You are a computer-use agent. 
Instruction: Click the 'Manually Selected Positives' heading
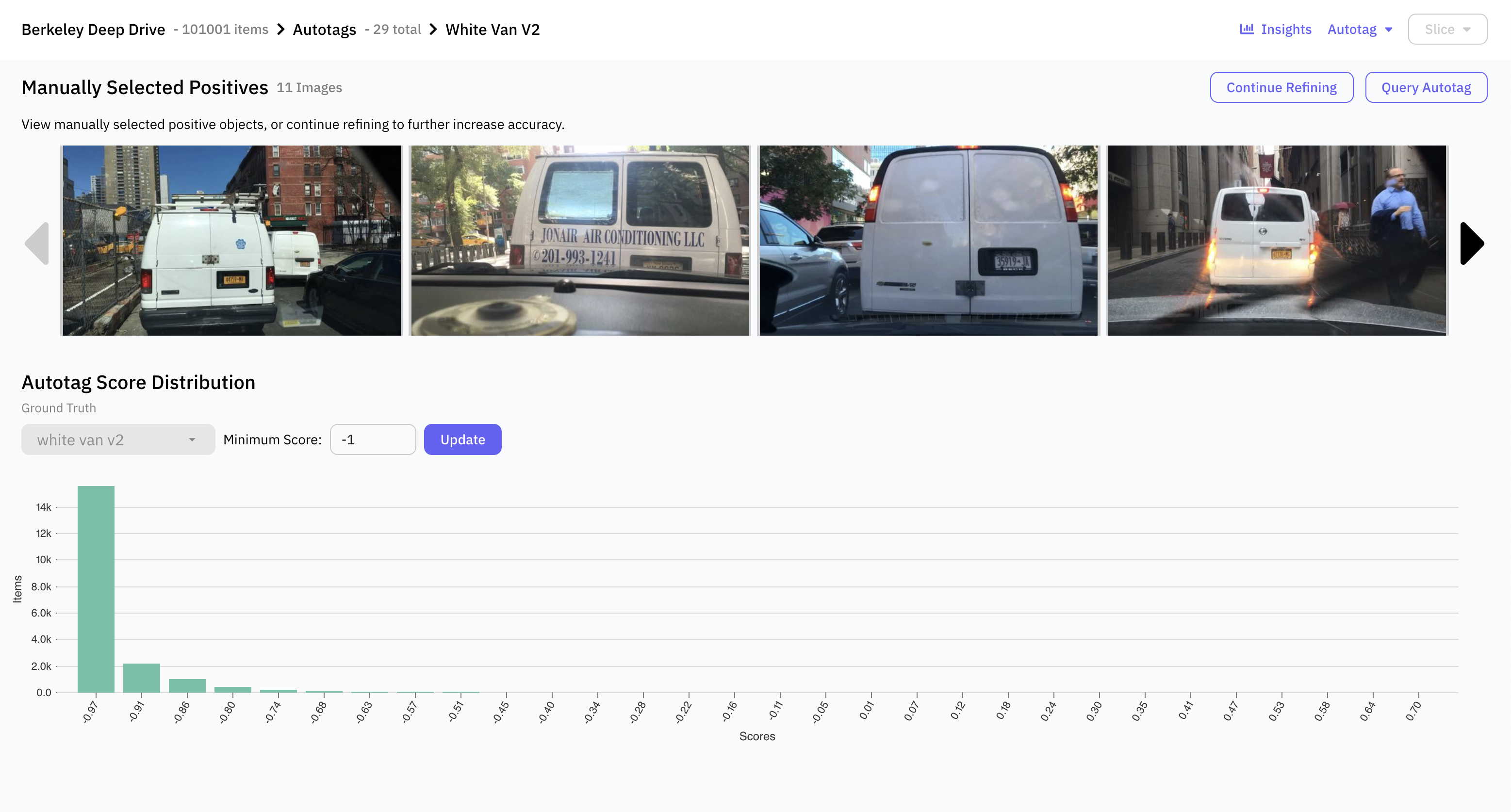[x=145, y=87]
